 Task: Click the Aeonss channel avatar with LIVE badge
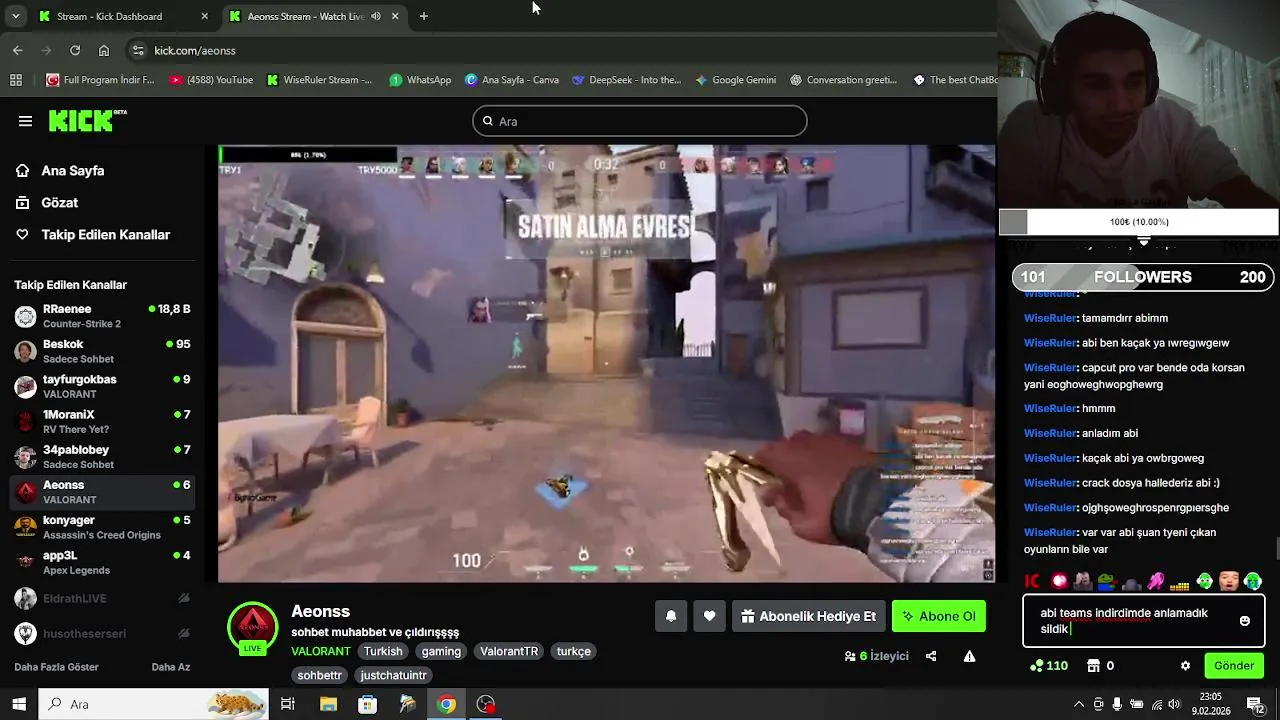coord(252,627)
